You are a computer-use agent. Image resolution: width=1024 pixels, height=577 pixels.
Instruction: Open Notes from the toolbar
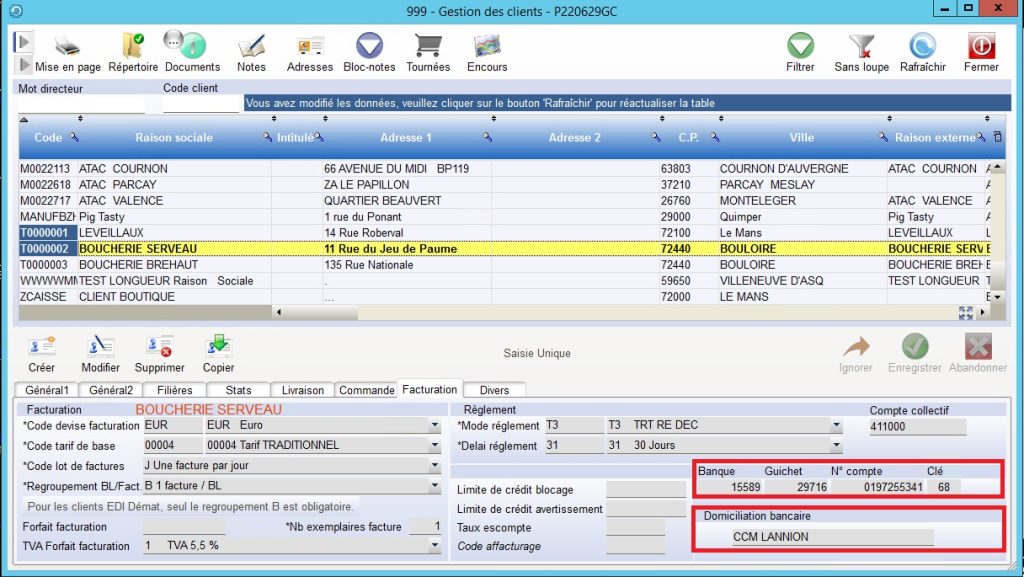click(252, 46)
